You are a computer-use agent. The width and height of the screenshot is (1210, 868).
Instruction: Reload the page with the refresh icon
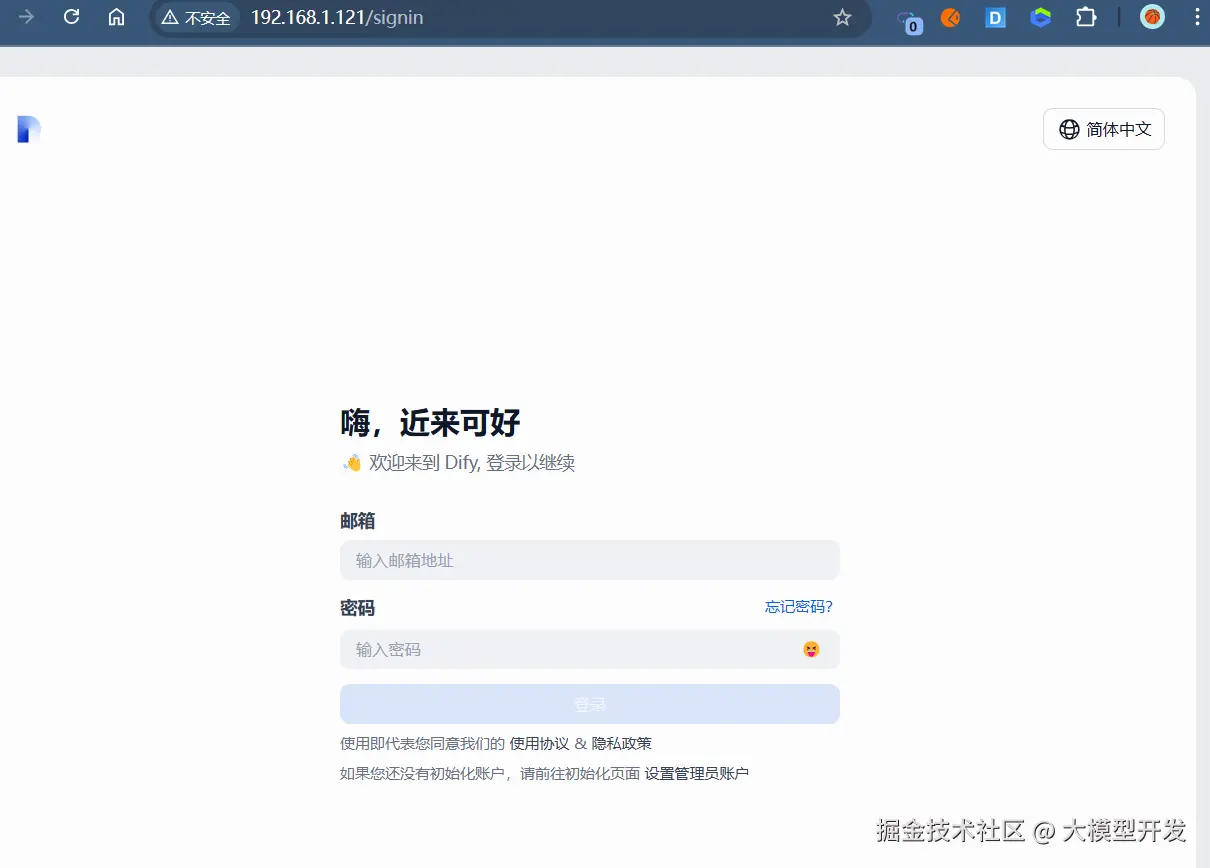click(x=71, y=17)
